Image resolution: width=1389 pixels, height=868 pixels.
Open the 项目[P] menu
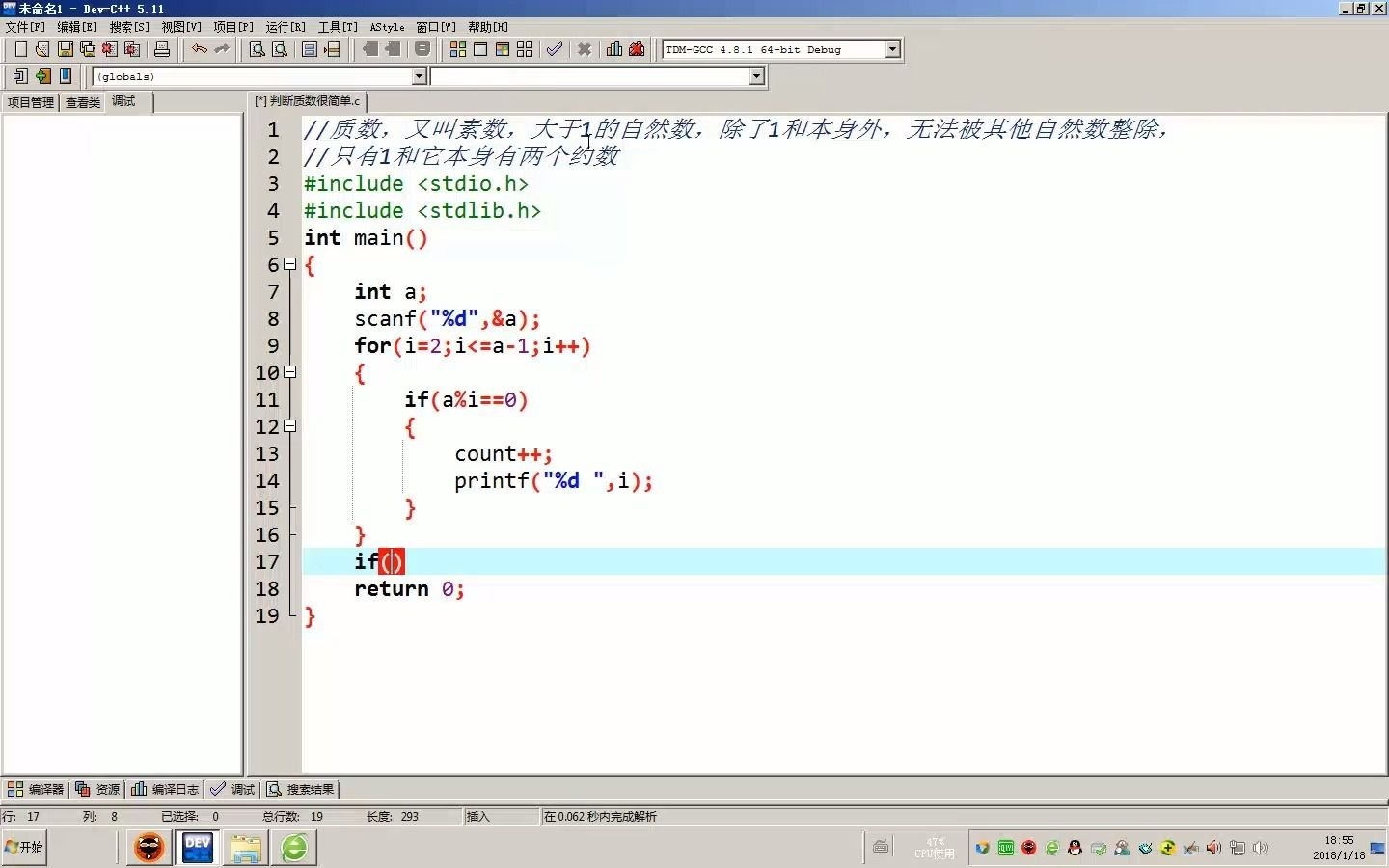click(x=233, y=27)
